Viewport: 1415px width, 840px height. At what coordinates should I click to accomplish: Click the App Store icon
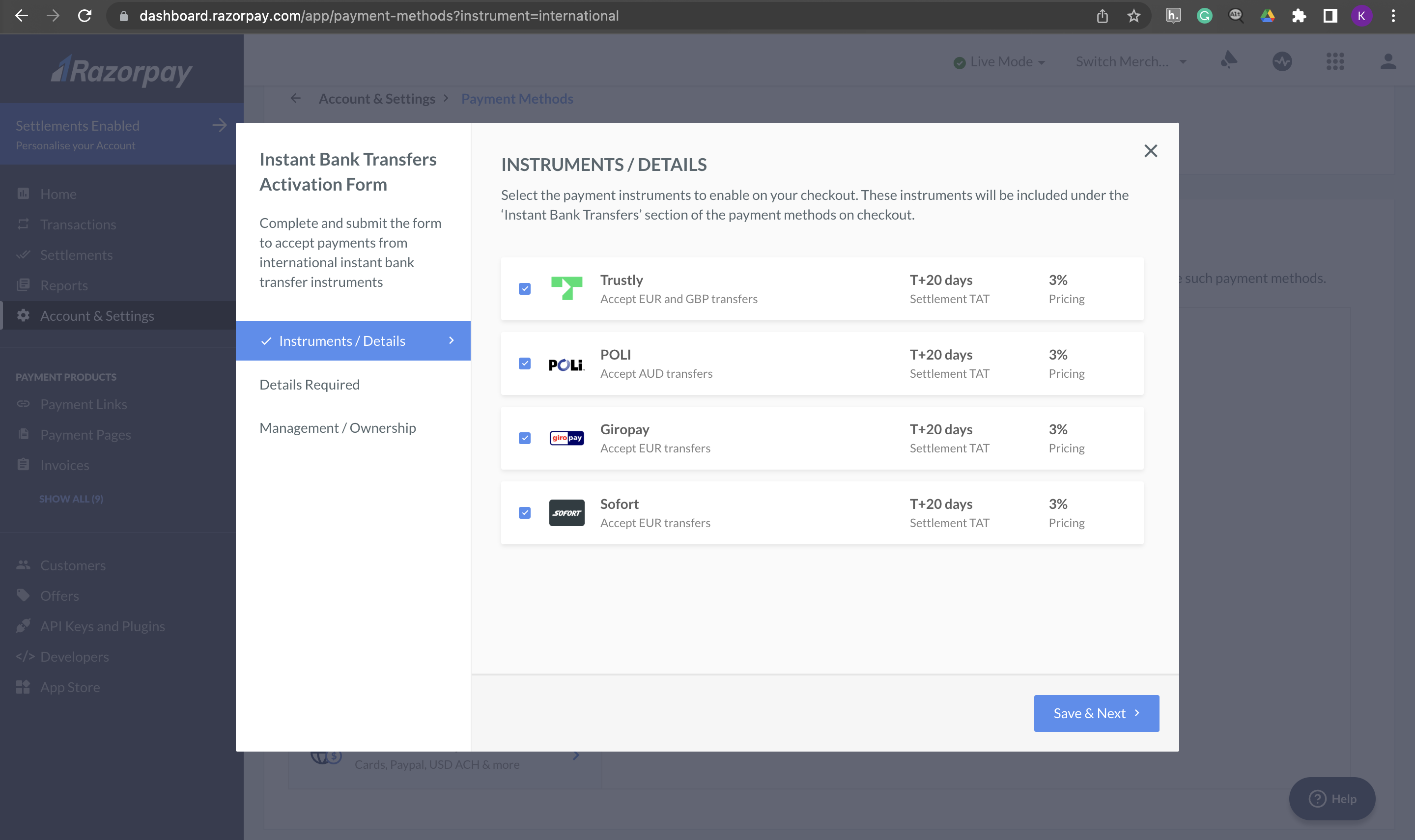pyautogui.click(x=23, y=687)
